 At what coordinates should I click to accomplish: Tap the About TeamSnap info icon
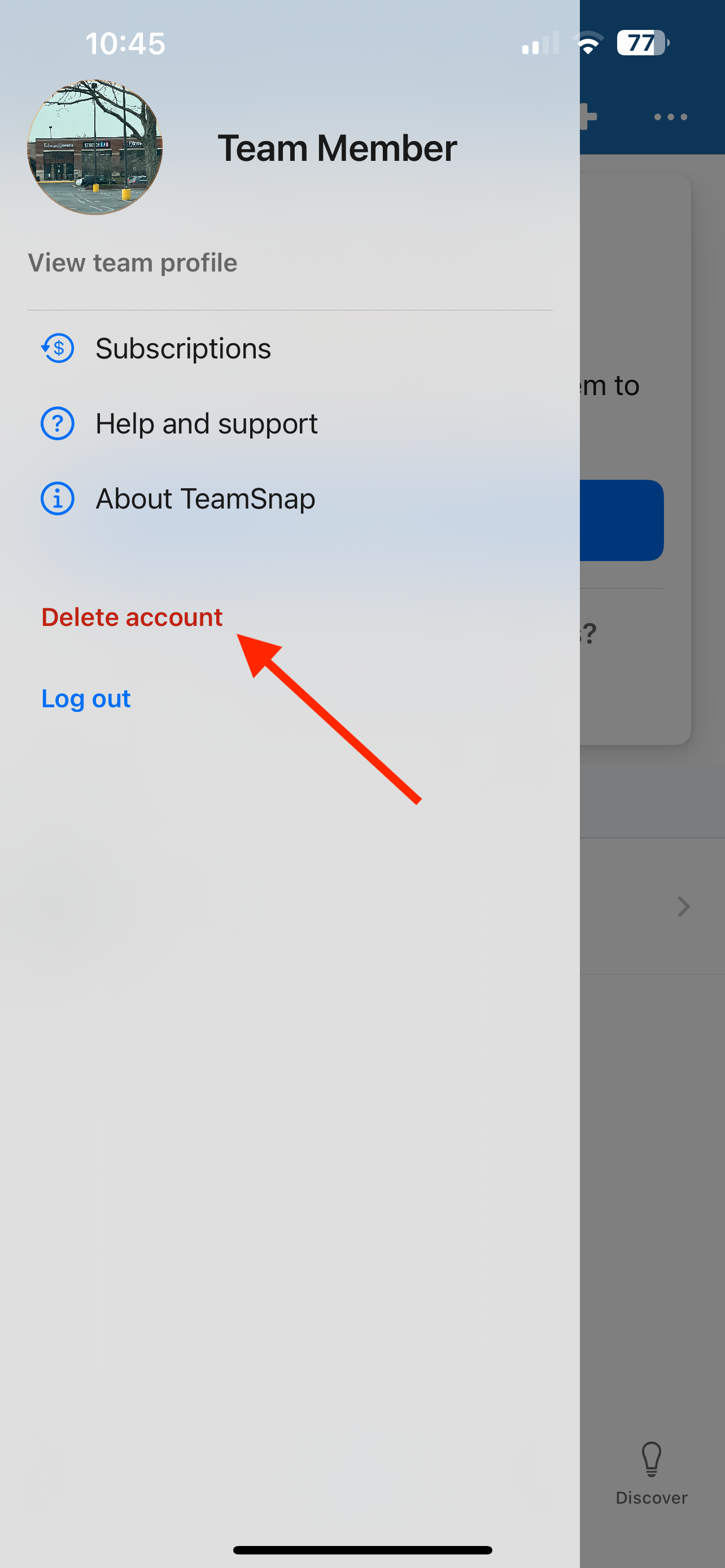57,498
